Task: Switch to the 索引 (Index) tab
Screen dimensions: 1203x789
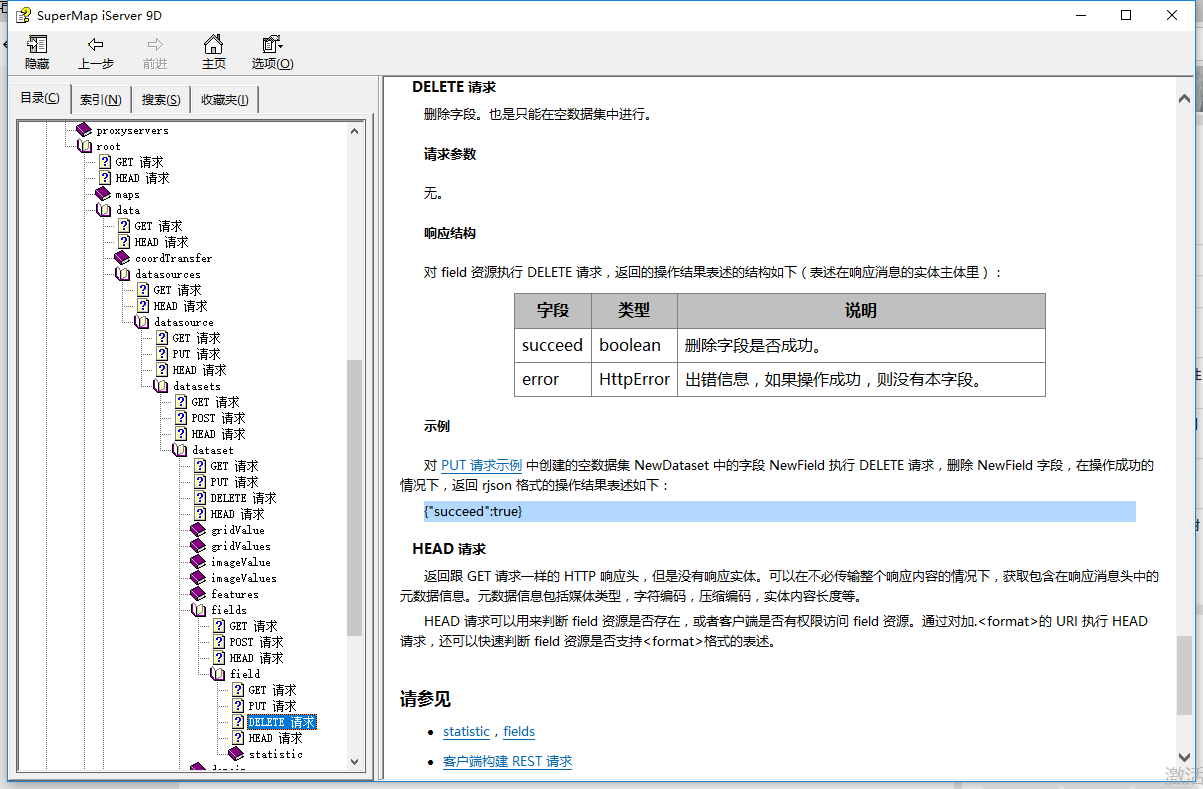Action: pos(101,99)
